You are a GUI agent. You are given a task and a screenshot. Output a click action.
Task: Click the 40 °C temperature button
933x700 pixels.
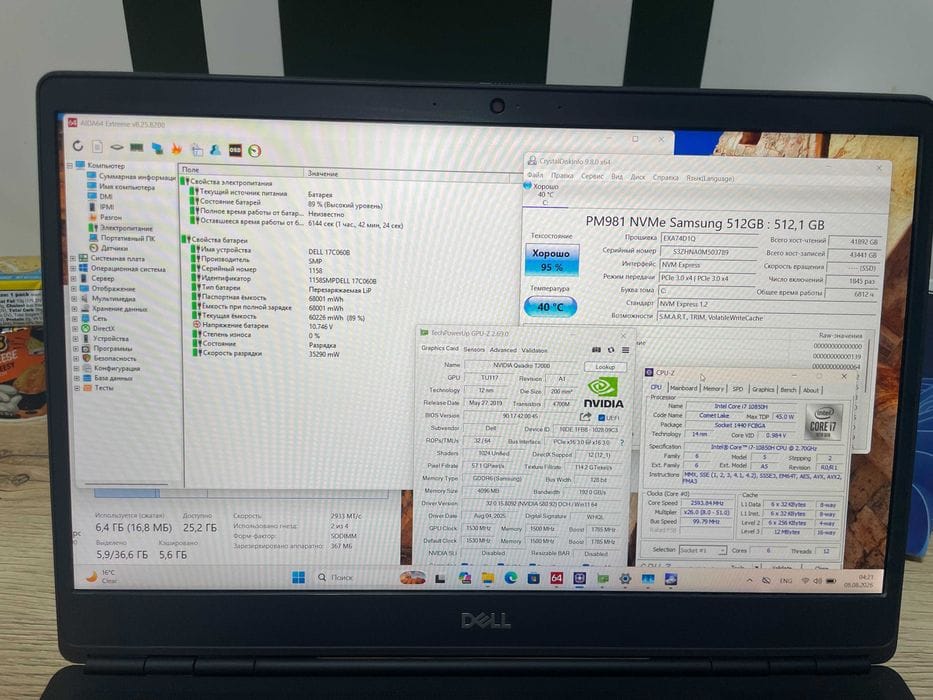(550, 307)
